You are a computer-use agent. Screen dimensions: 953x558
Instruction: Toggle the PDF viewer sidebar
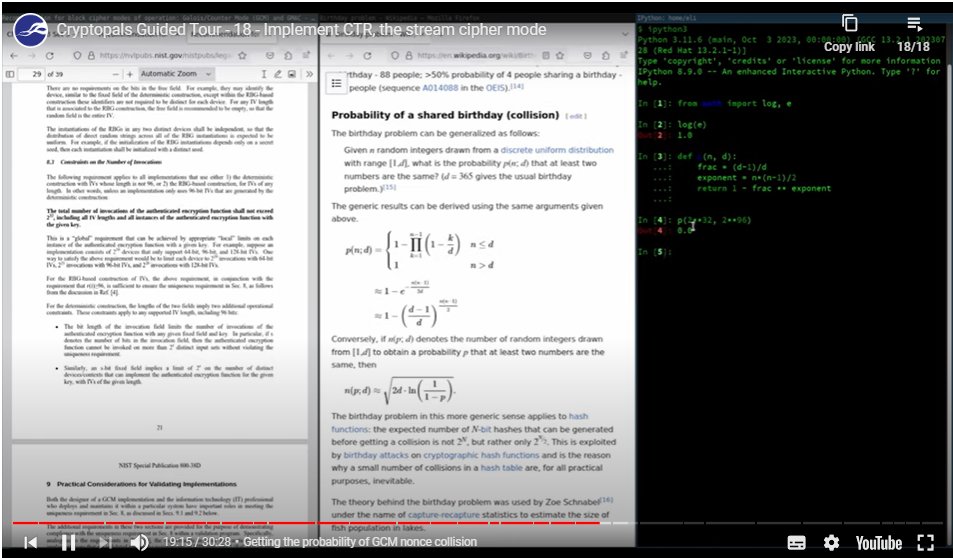pos(10,74)
